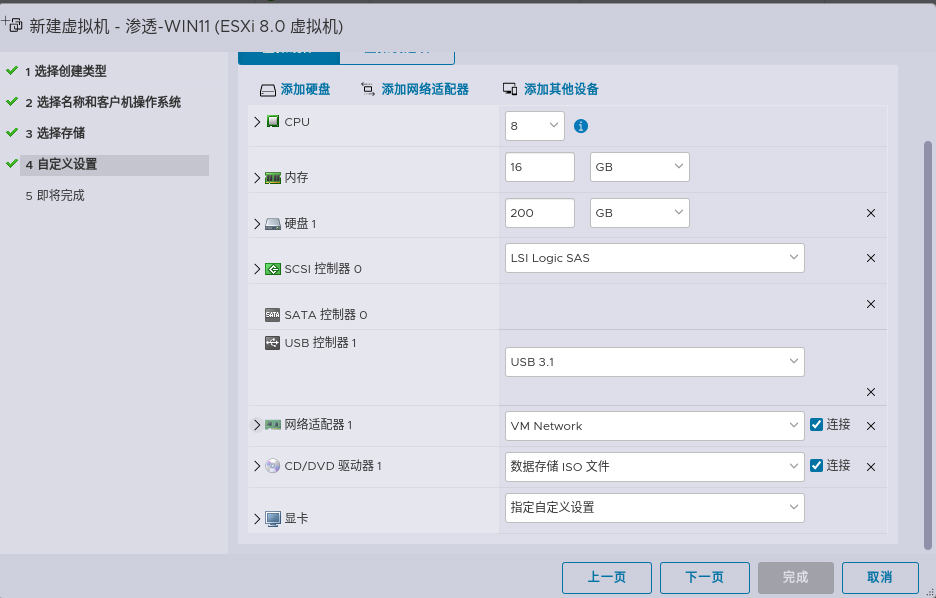Click the blue CPU info icon
The width and height of the screenshot is (936, 598).
coord(580,126)
